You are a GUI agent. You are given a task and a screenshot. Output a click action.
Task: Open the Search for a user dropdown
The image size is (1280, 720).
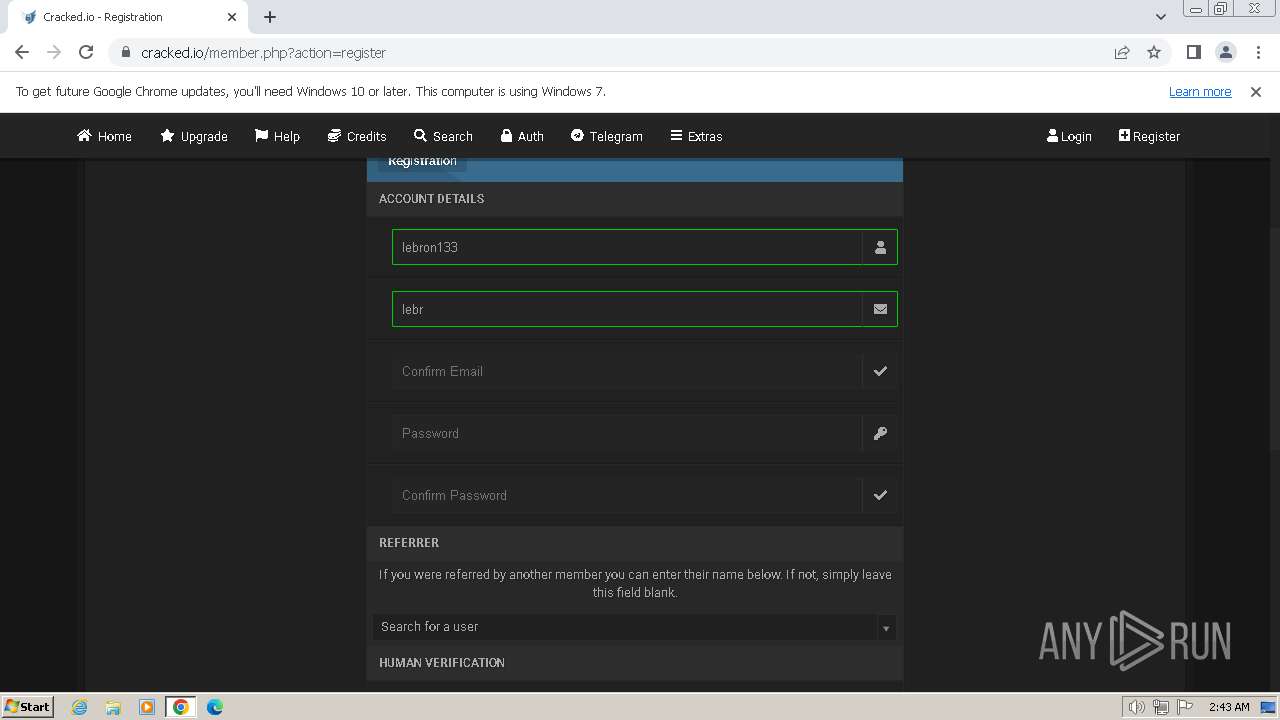(634, 627)
